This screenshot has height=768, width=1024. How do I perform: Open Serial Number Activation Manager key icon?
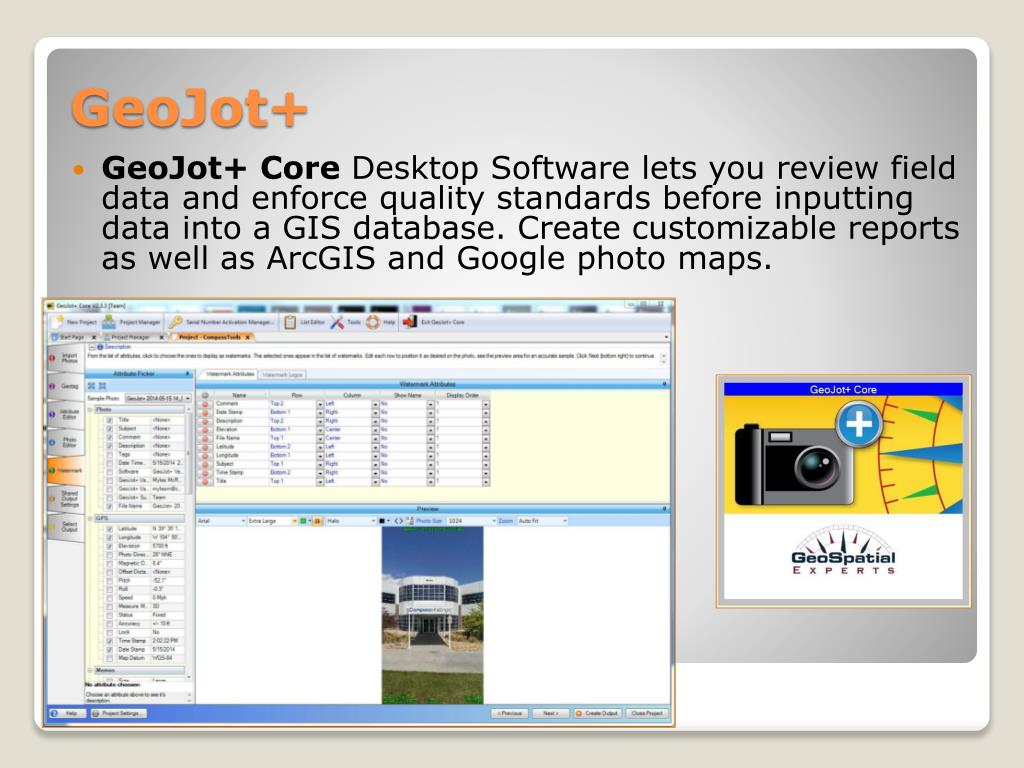pyautogui.click(x=175, y=322)
